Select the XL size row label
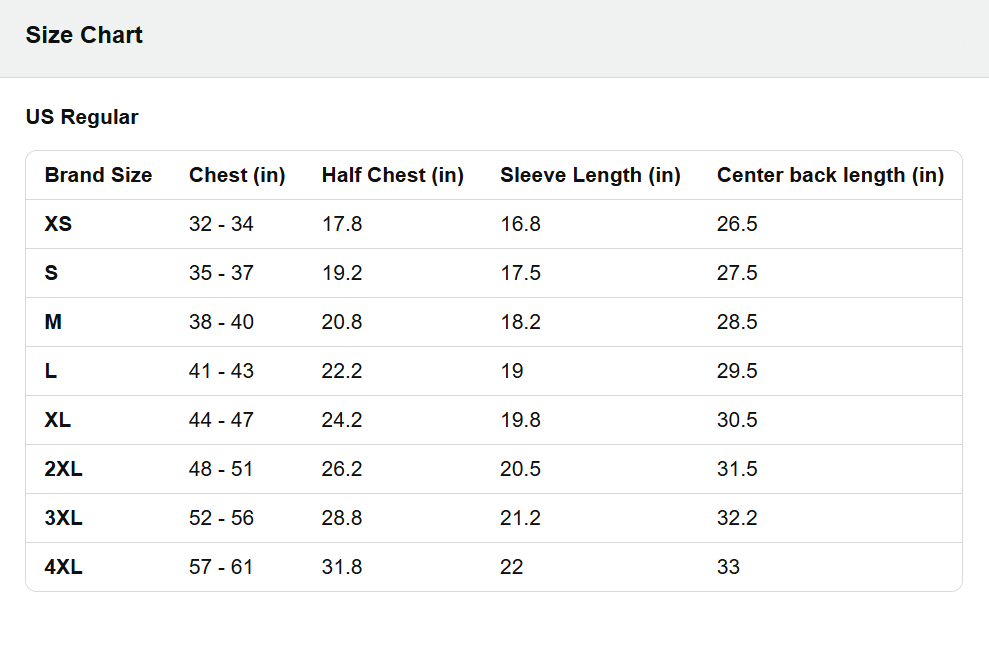 [x=57, y=420]
